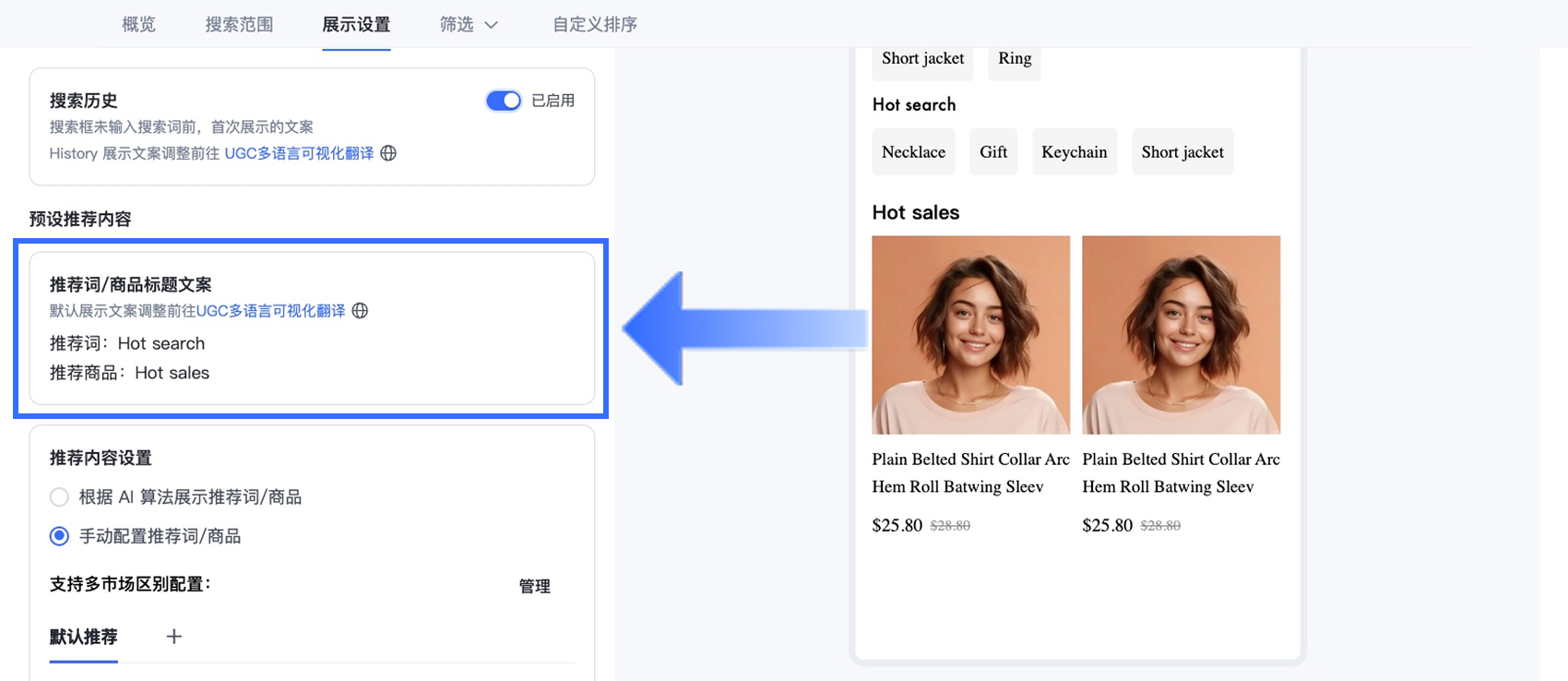Click the 支持多市场区别配置 label
The width and height of the screenshot is (1568, 681).
130,584
